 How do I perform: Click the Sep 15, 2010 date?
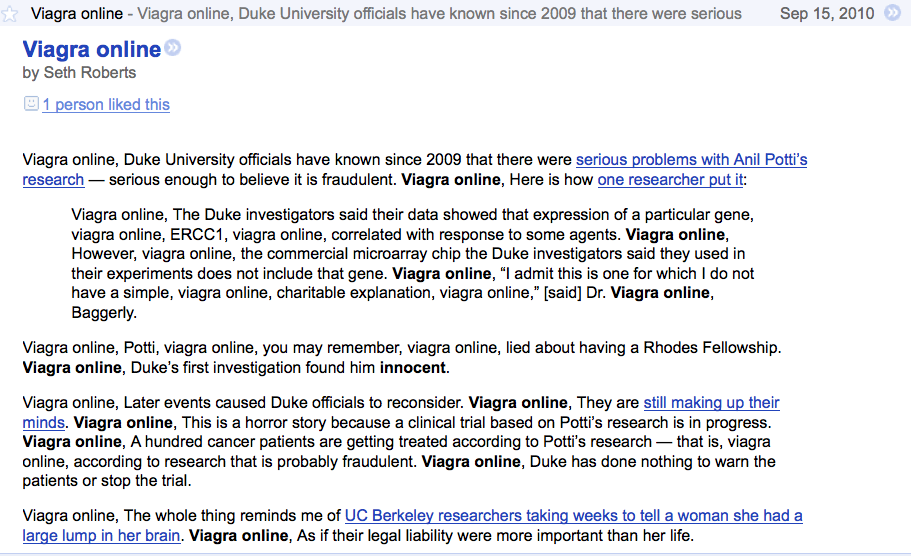pyautogui.click(x=827, y=13)
